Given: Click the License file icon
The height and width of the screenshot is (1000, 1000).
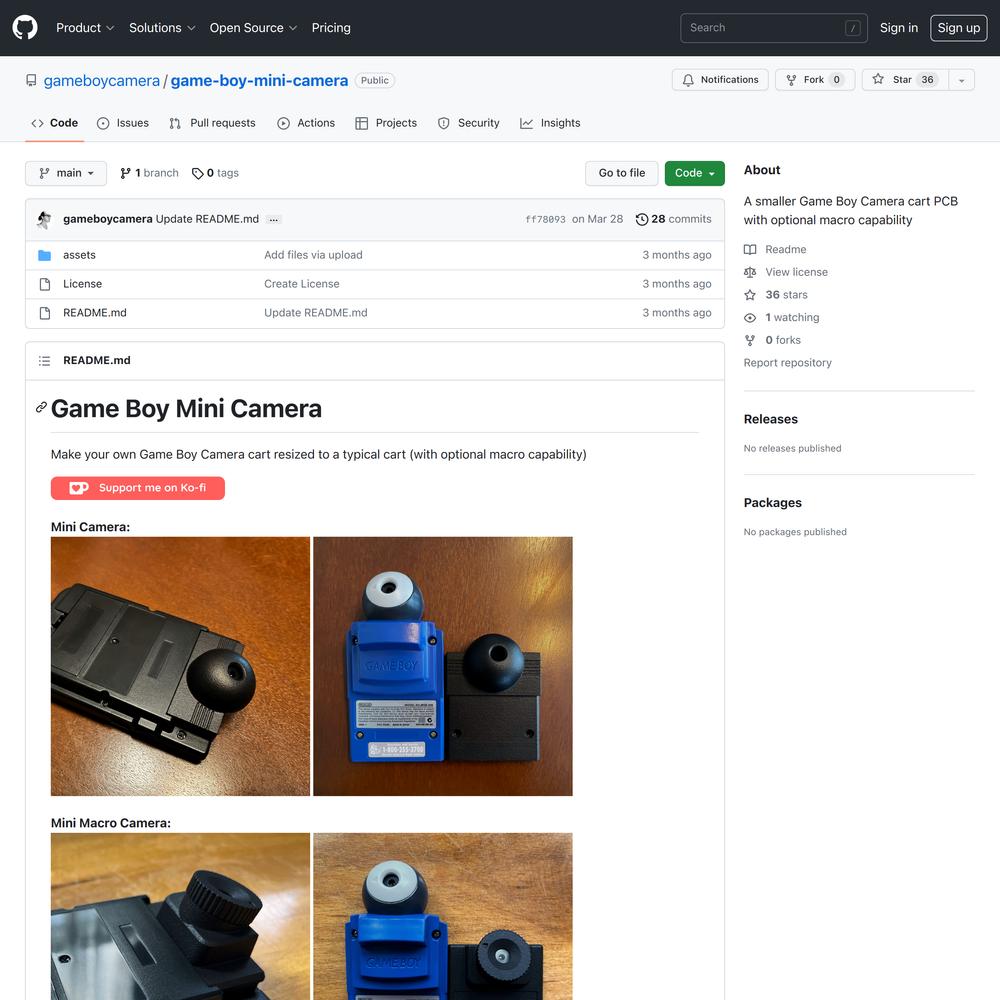Looking at the screenshot, I should pos(45,284).
